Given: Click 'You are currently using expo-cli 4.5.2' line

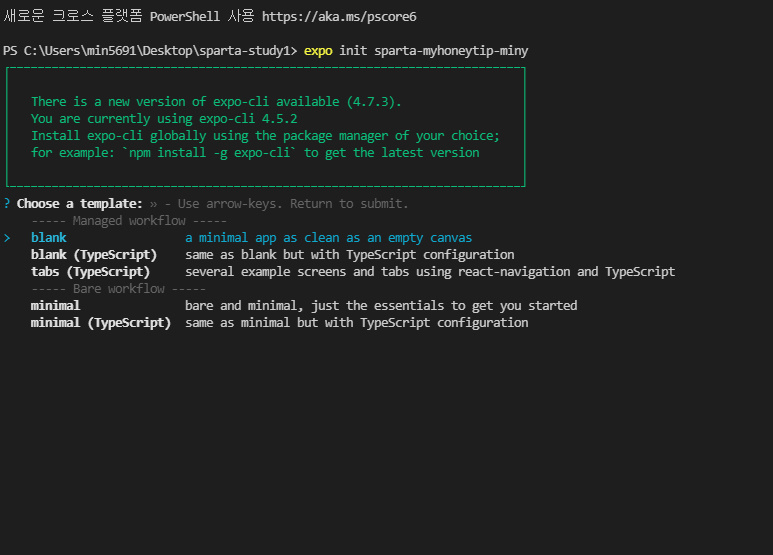Looking at the screenshot, I should (164, 119).
